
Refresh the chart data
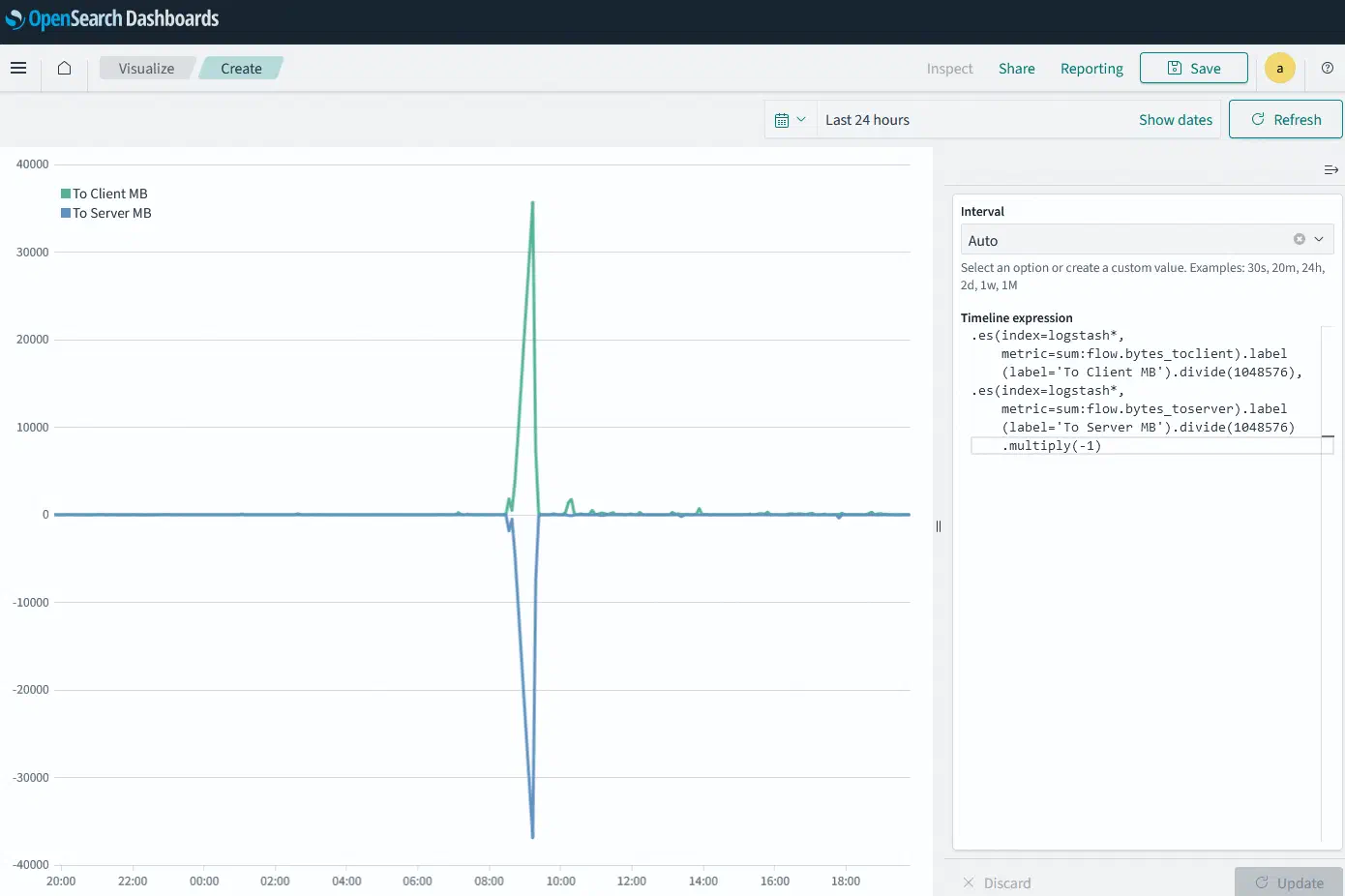tap(1286, 120)
